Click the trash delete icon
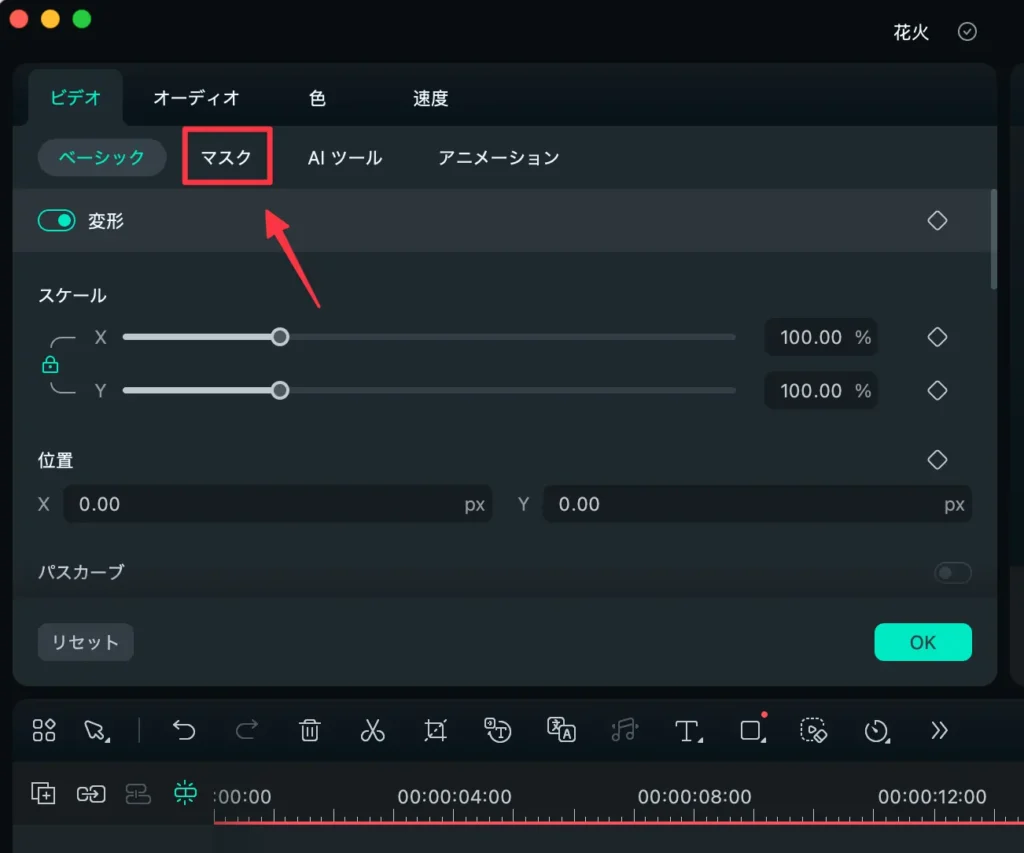 tap(310, 731)
